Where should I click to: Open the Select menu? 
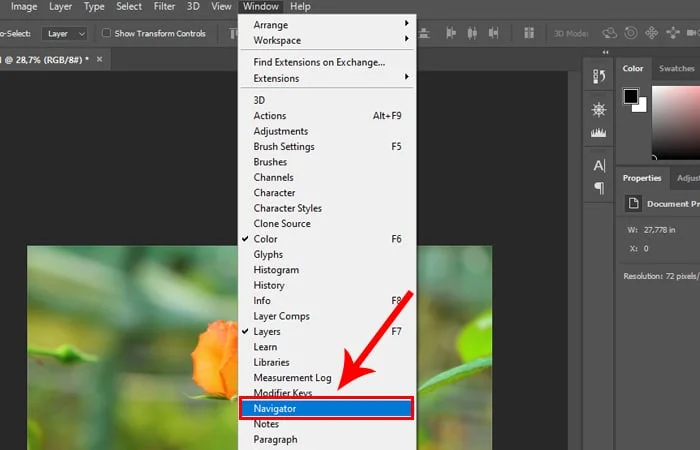[x=129, y=7]
